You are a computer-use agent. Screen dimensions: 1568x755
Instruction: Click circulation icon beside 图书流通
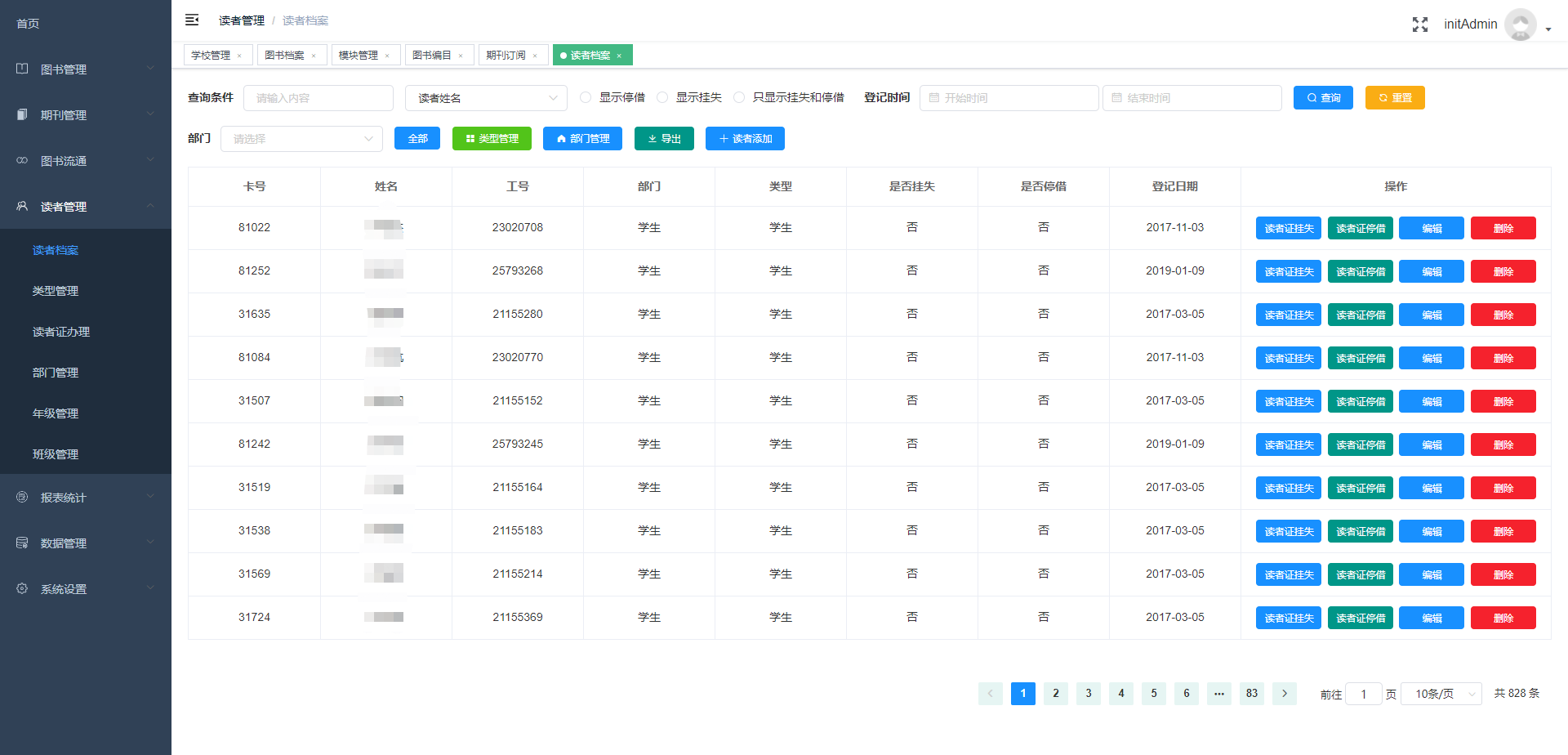pyautogui.click(x=22, y=160)
